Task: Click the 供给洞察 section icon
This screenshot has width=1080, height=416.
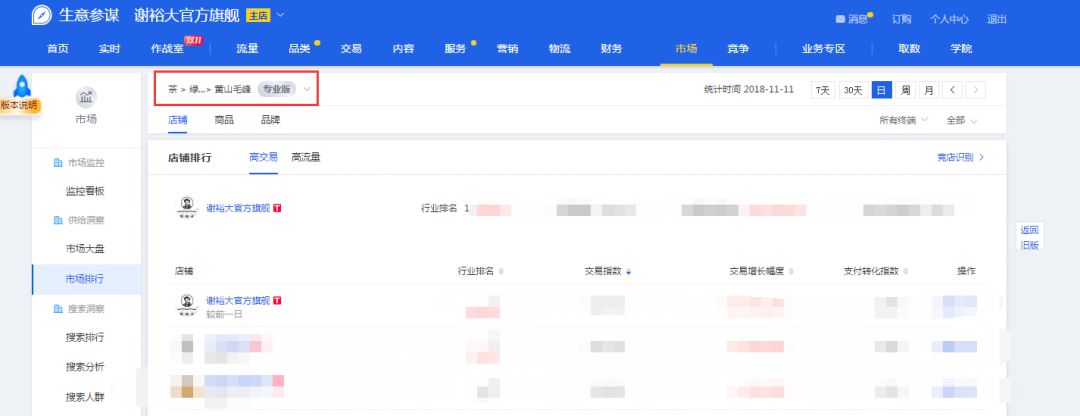Action: point(58,220)
